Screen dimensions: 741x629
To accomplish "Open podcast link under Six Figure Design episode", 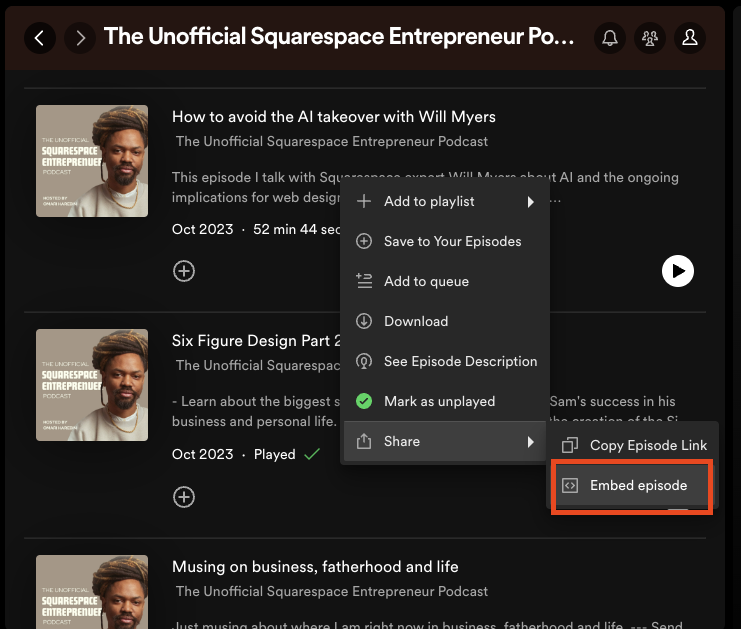I will tap(258, 365).
